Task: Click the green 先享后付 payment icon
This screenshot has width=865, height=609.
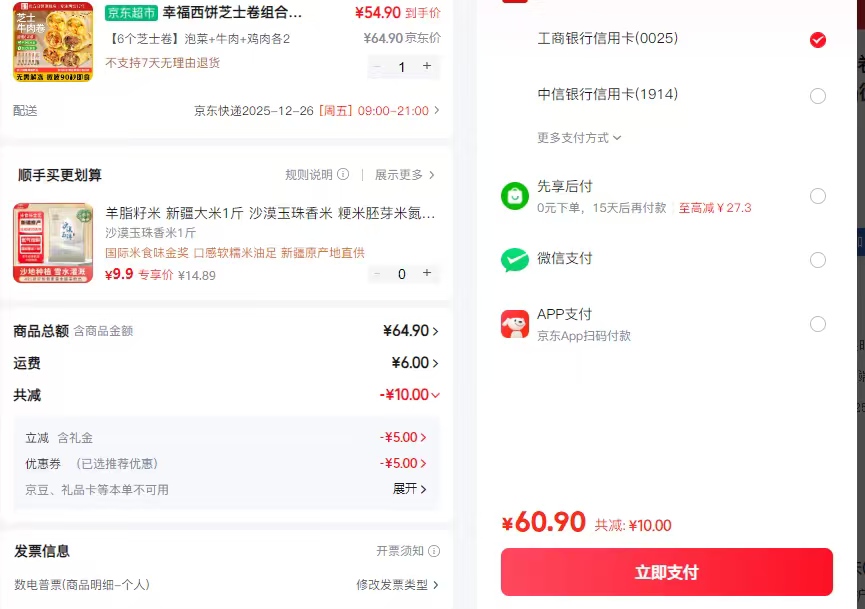Action: pyautogui.click(x=514, y=196)
